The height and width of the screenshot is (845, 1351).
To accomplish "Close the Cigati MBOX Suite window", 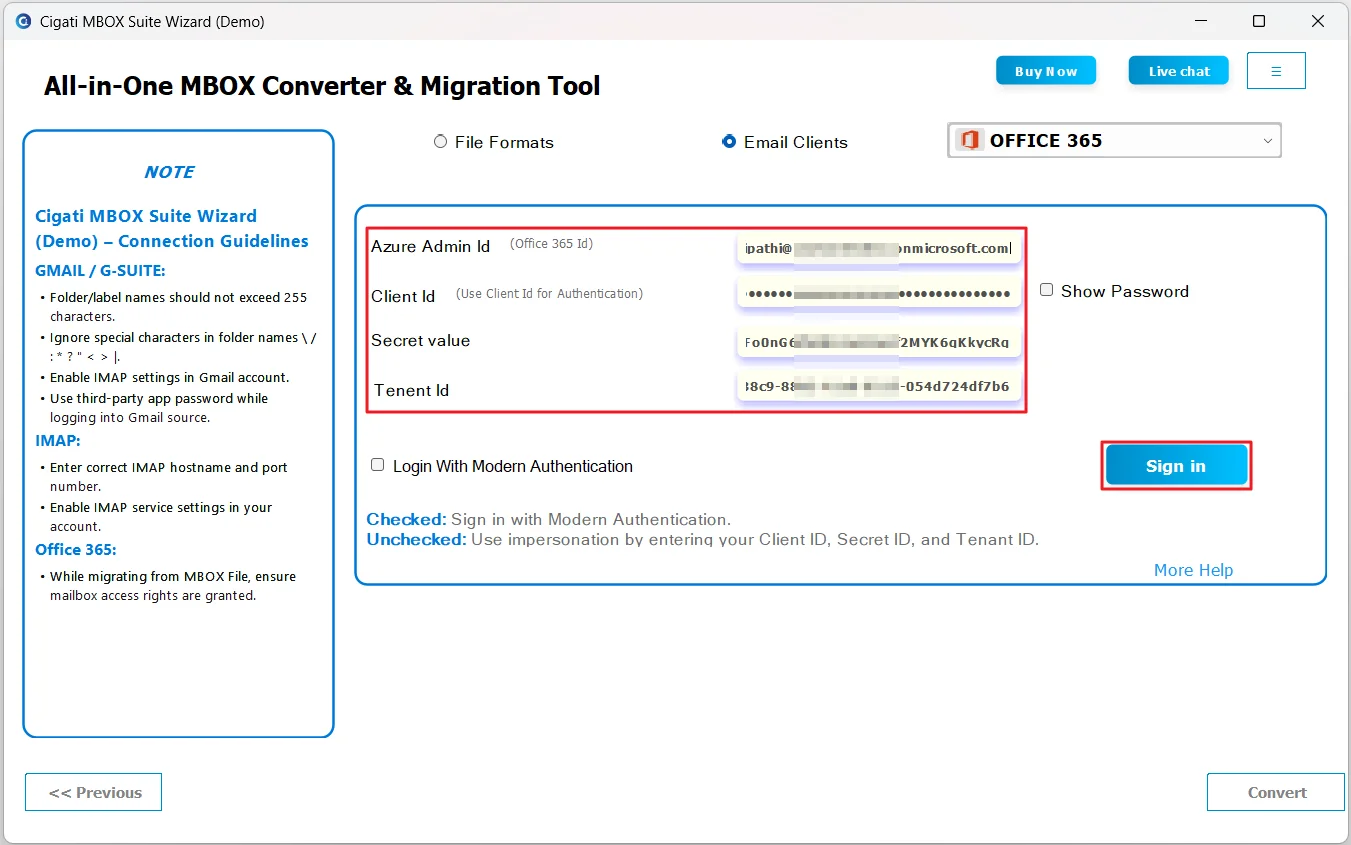I will pyautogui.click(x=1318, y=21).
